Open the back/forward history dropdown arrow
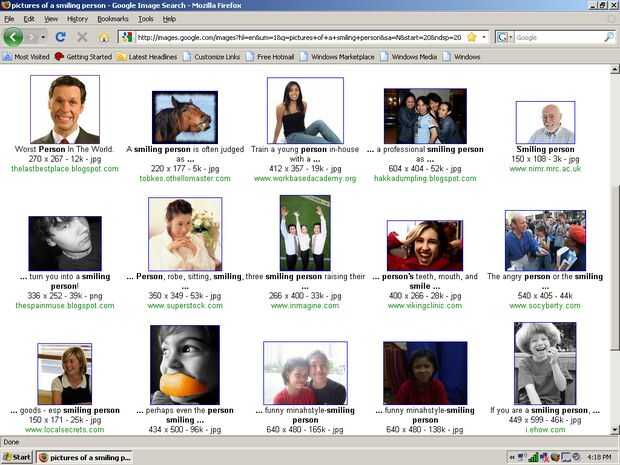This screenshot has height=465, width=620. [x=43, y=37]
